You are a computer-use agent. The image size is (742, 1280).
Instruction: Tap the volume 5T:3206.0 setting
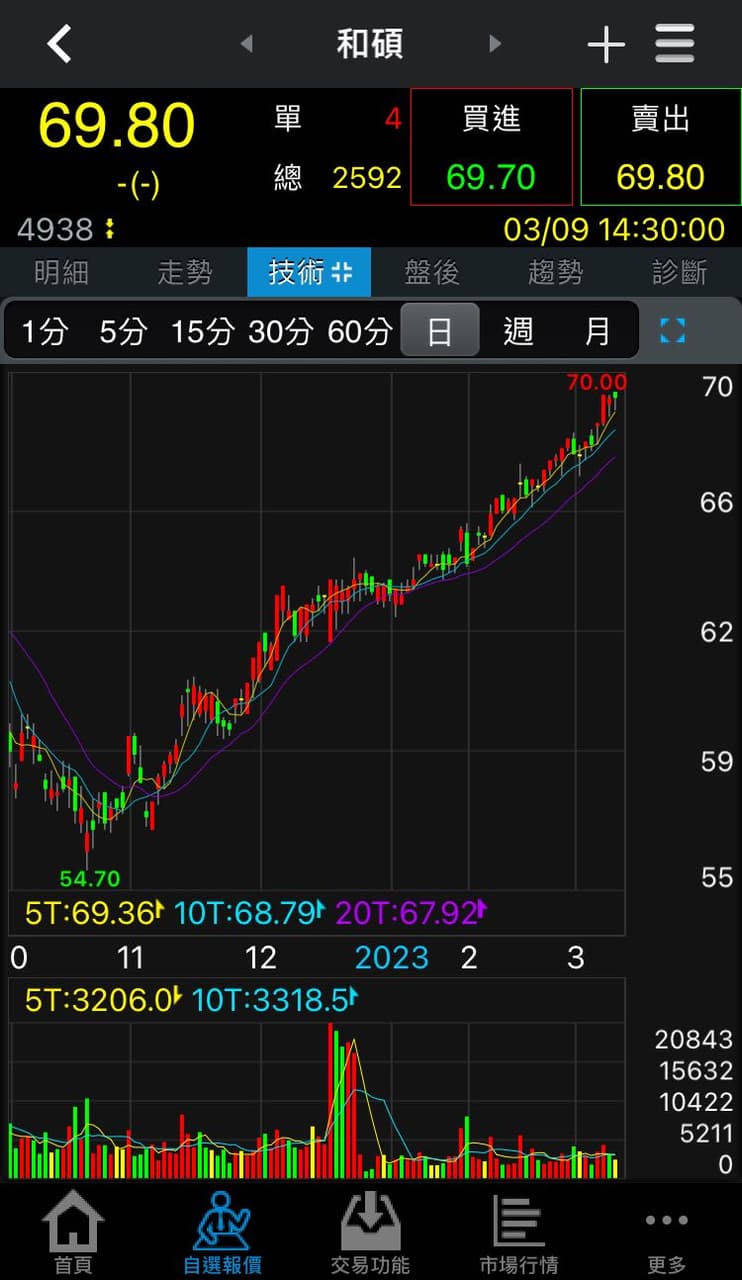pyautogui.click(x=101, y=1000)
